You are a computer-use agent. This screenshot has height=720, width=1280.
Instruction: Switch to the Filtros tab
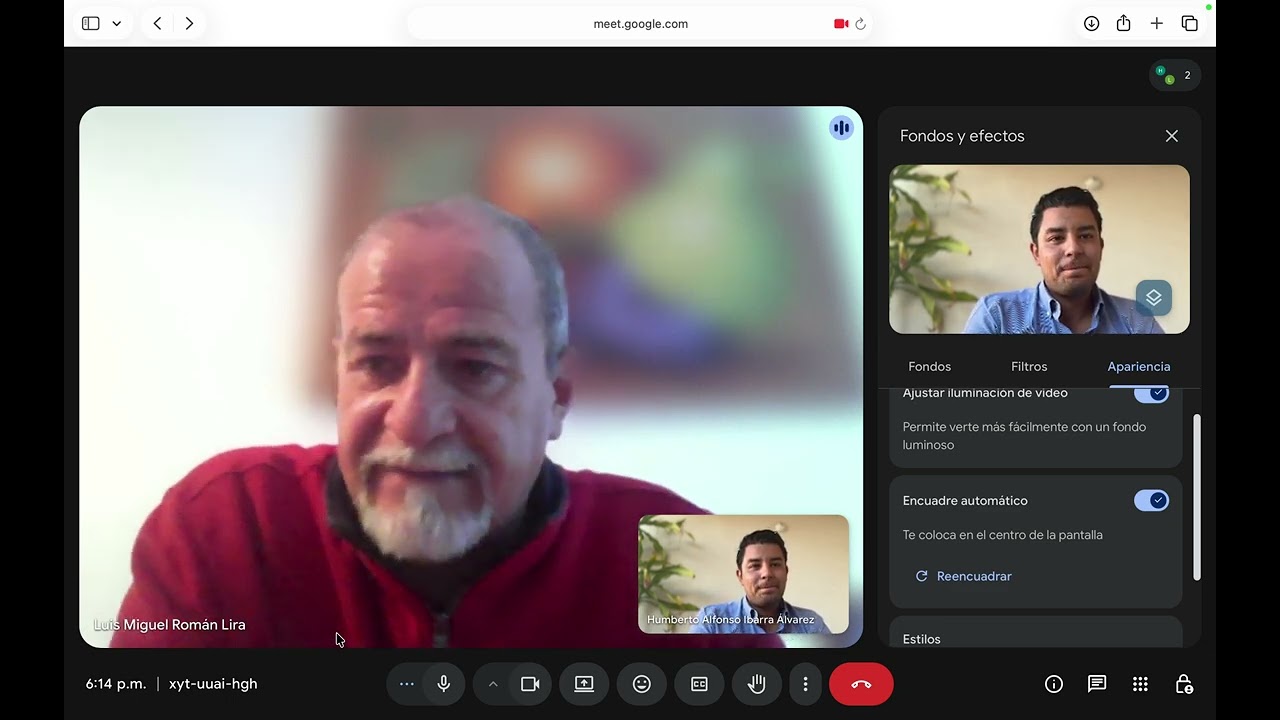1029,367
